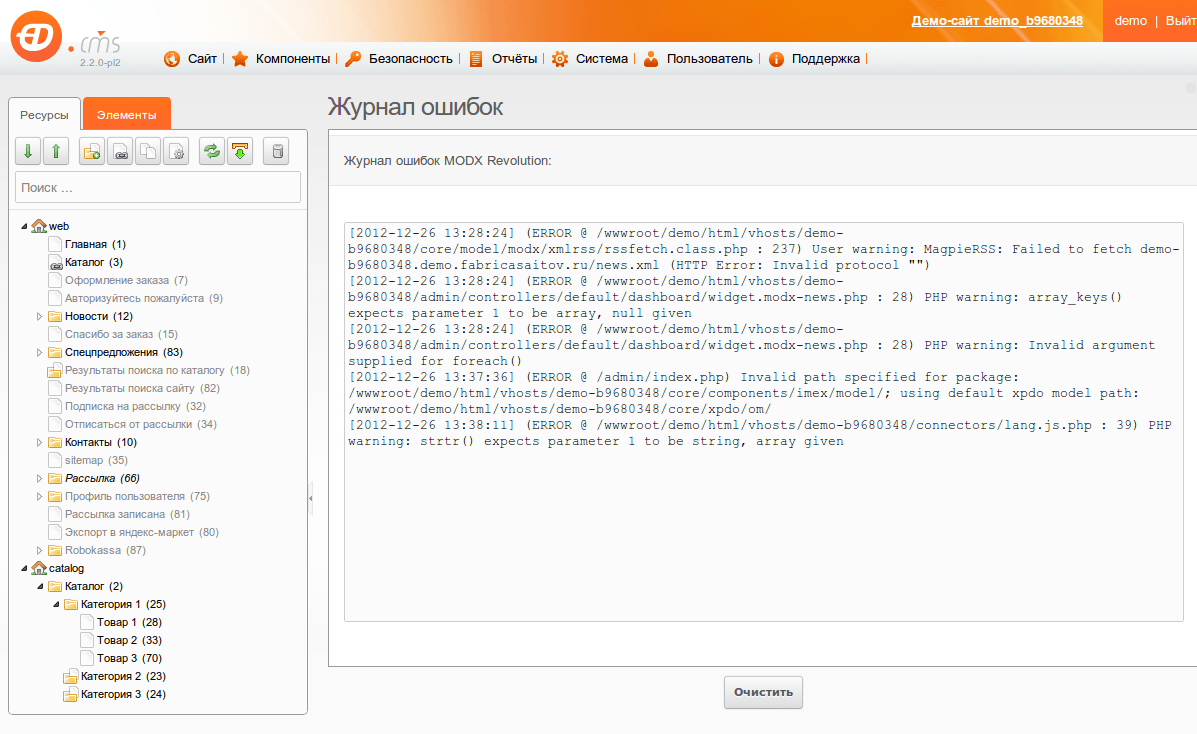
Task: Empty the recycle bin
Action: coord(276,151)
